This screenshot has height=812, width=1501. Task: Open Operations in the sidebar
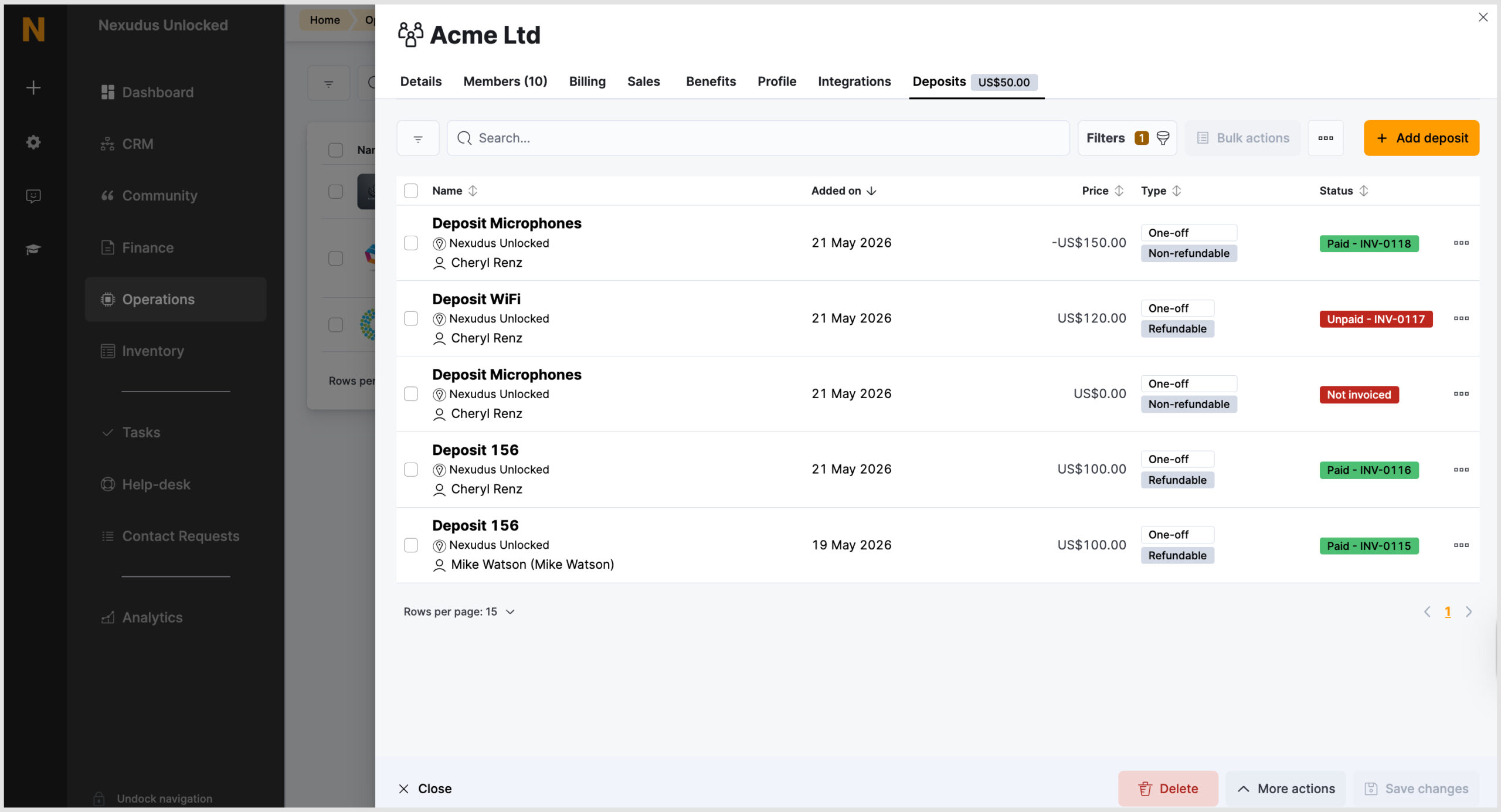point(176,299)
